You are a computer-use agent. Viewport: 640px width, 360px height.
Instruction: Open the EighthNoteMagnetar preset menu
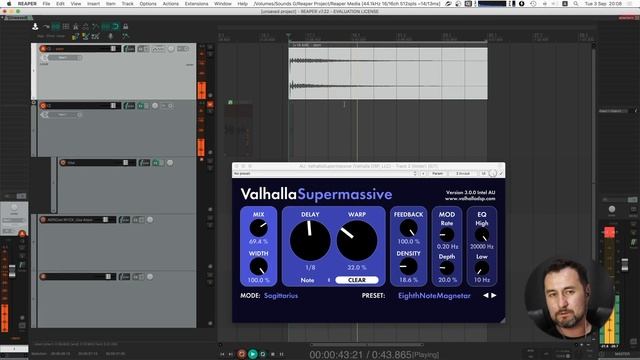(434, 296)
